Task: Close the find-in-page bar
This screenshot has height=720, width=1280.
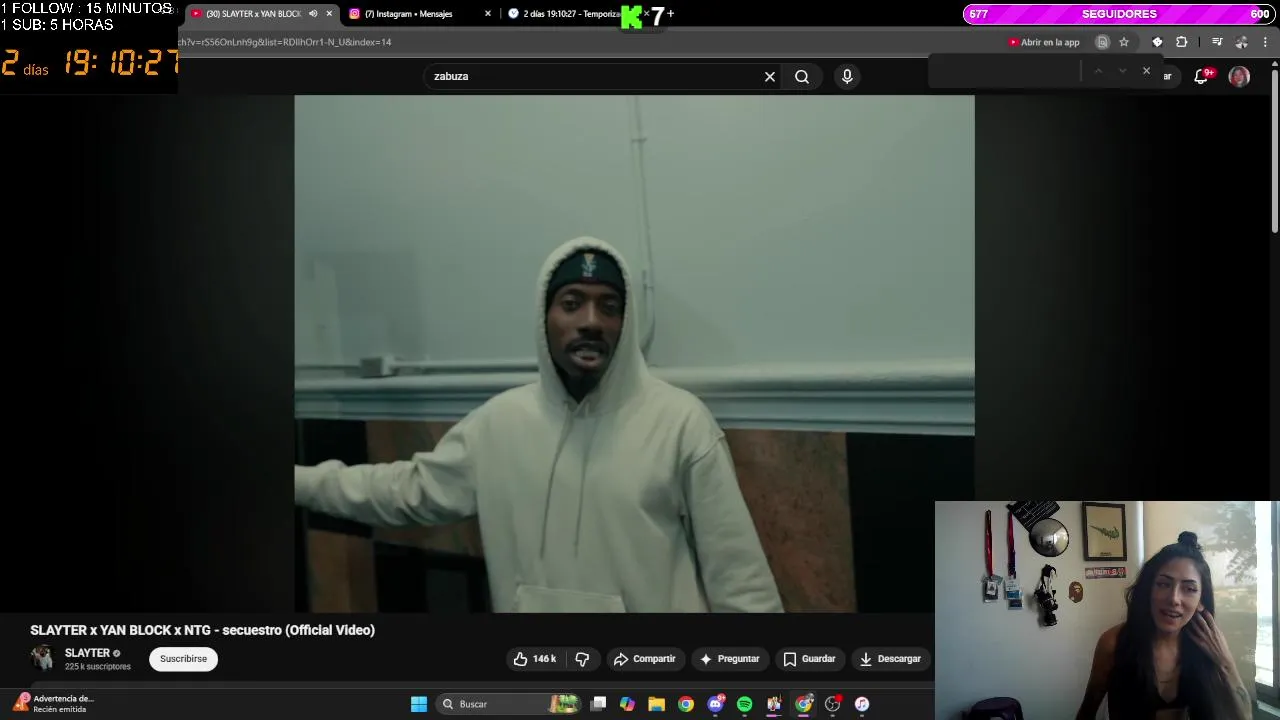Action: point(1146,71)
